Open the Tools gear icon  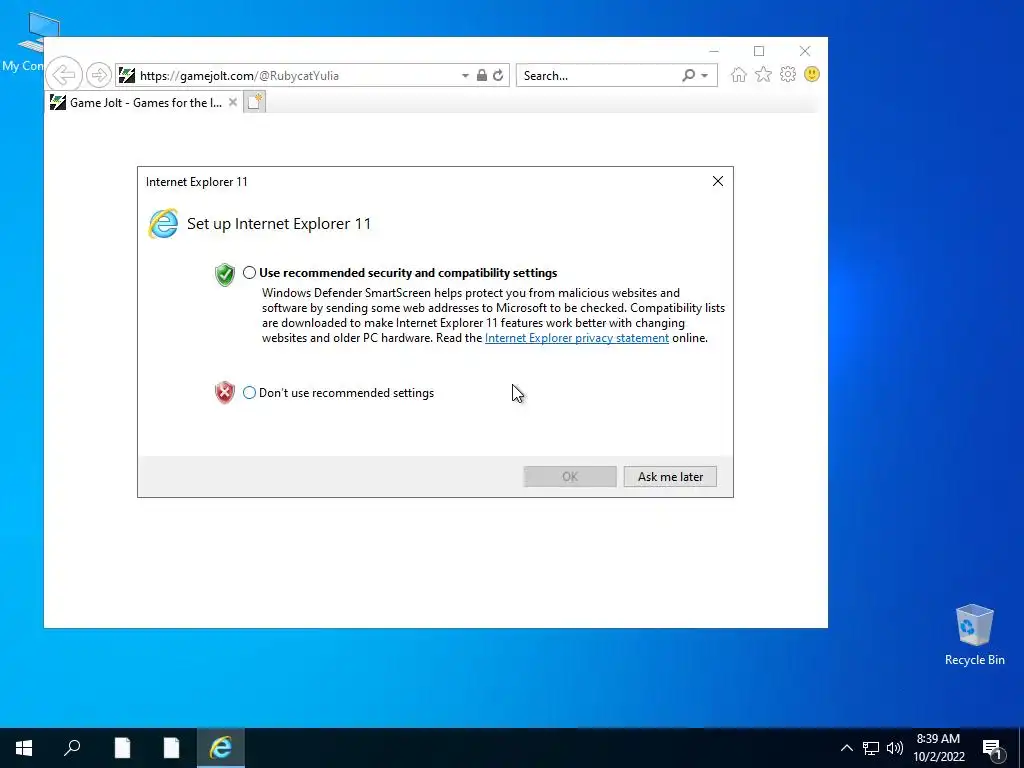788,74
